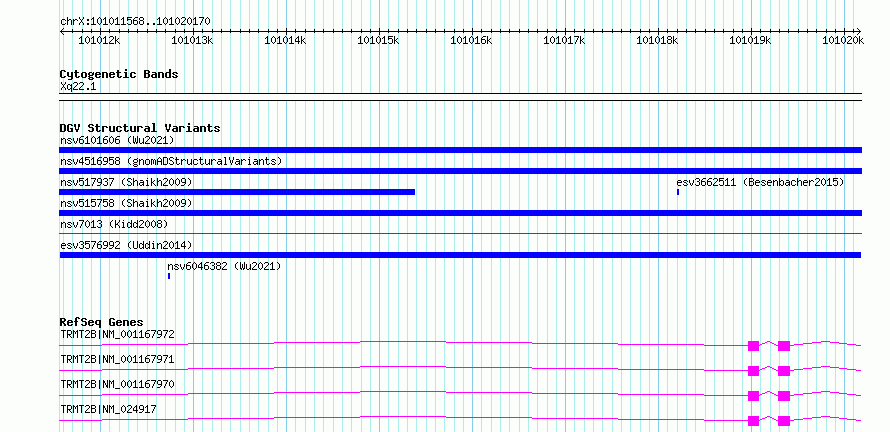Image resolution: width=890 pixels, height=432 pixels.
Task: Open variant nsv517937 (Shaikh2009) label
Action: click(x=126, y=182)
